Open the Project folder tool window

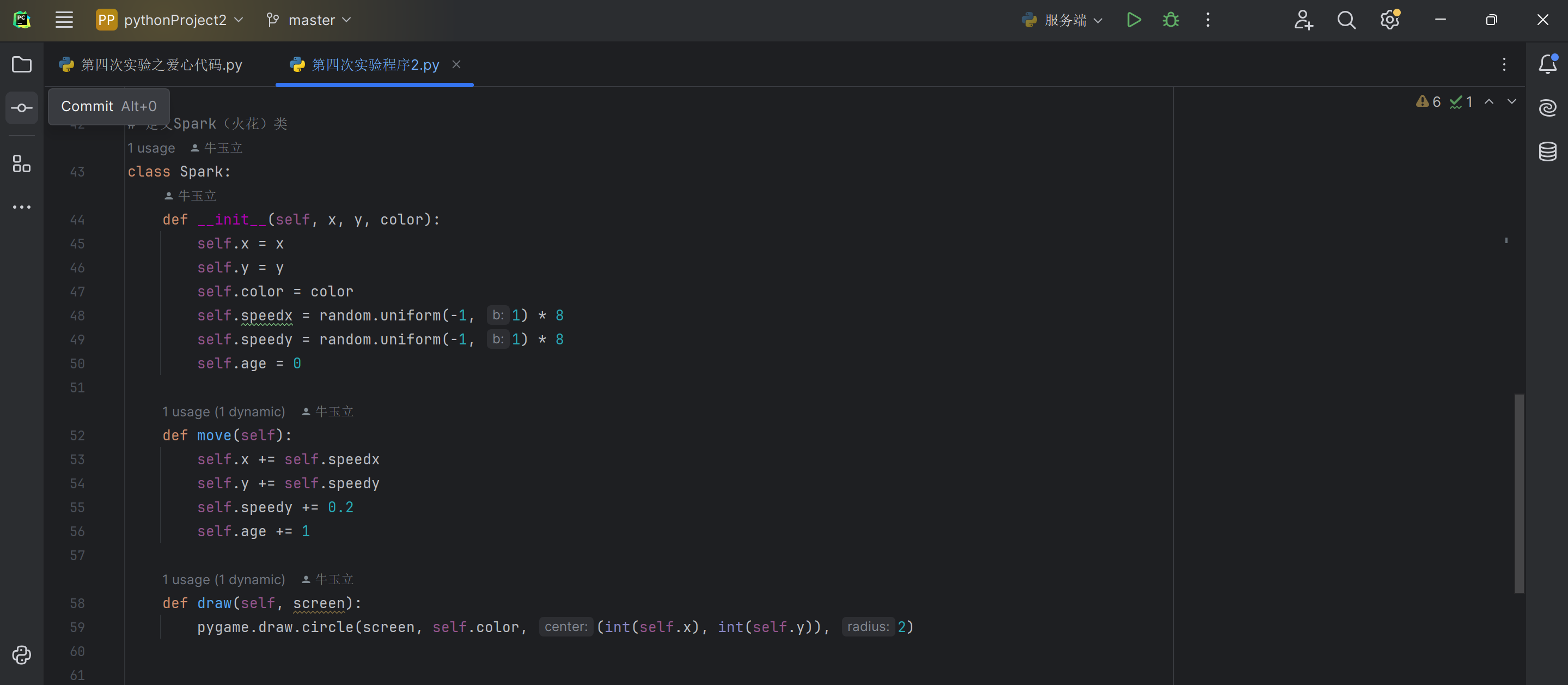tap(22, 64)
